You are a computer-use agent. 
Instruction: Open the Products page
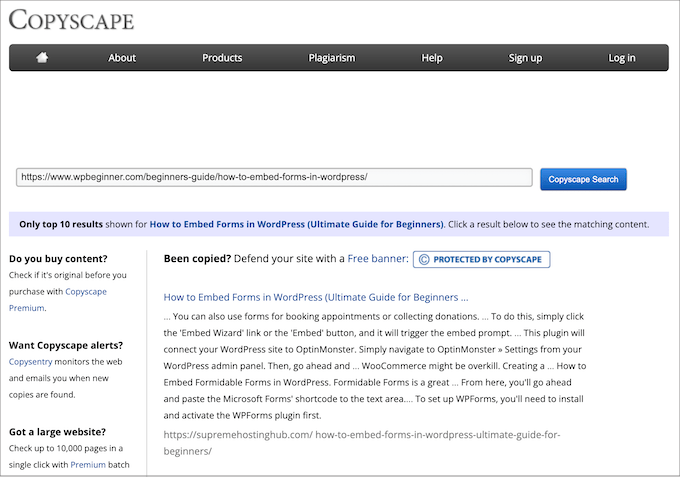pyautogui.click(x=222, y=58)
